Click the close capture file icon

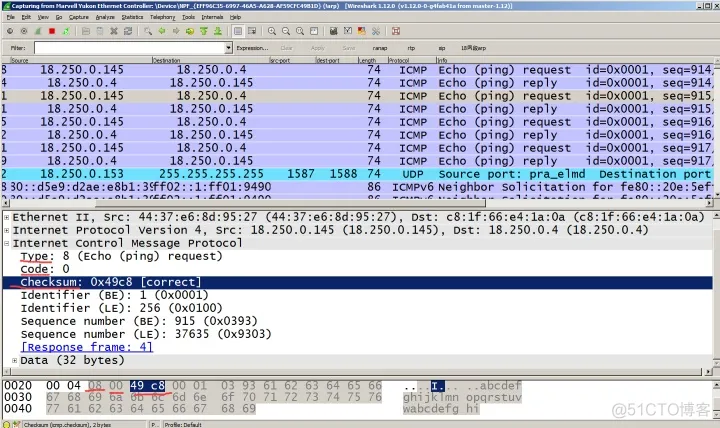[x=114, y=31]
